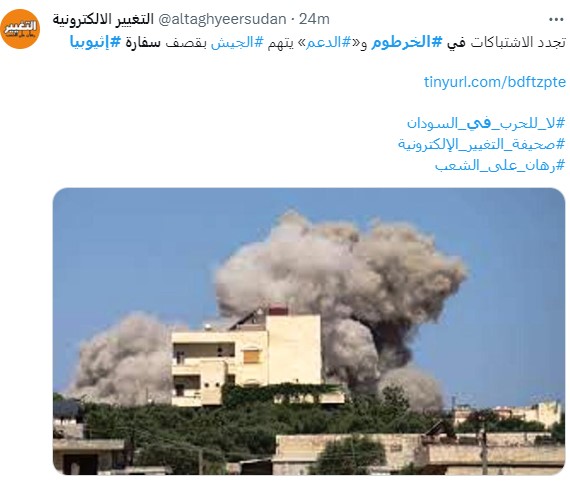Select the tweet body text line
Viewport: 570px width, 482px height.
click(318, 43)
